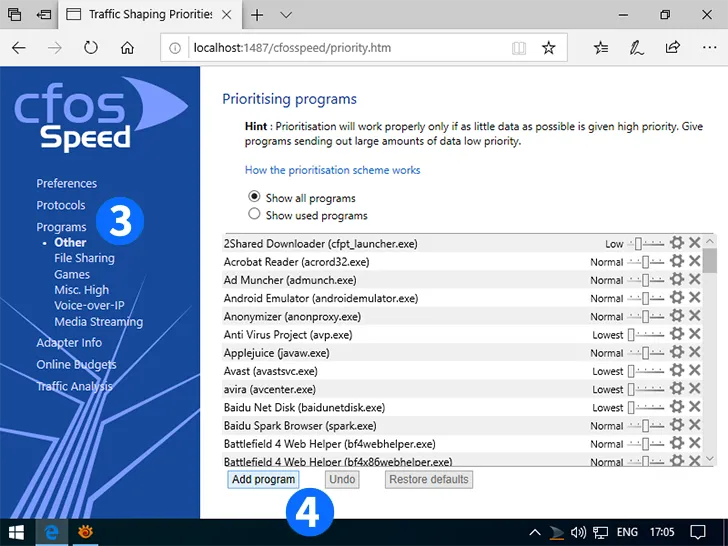
Task: Open Baidu Net Disk gear settings
Action: pyautogui.click(x=677, y=407)
